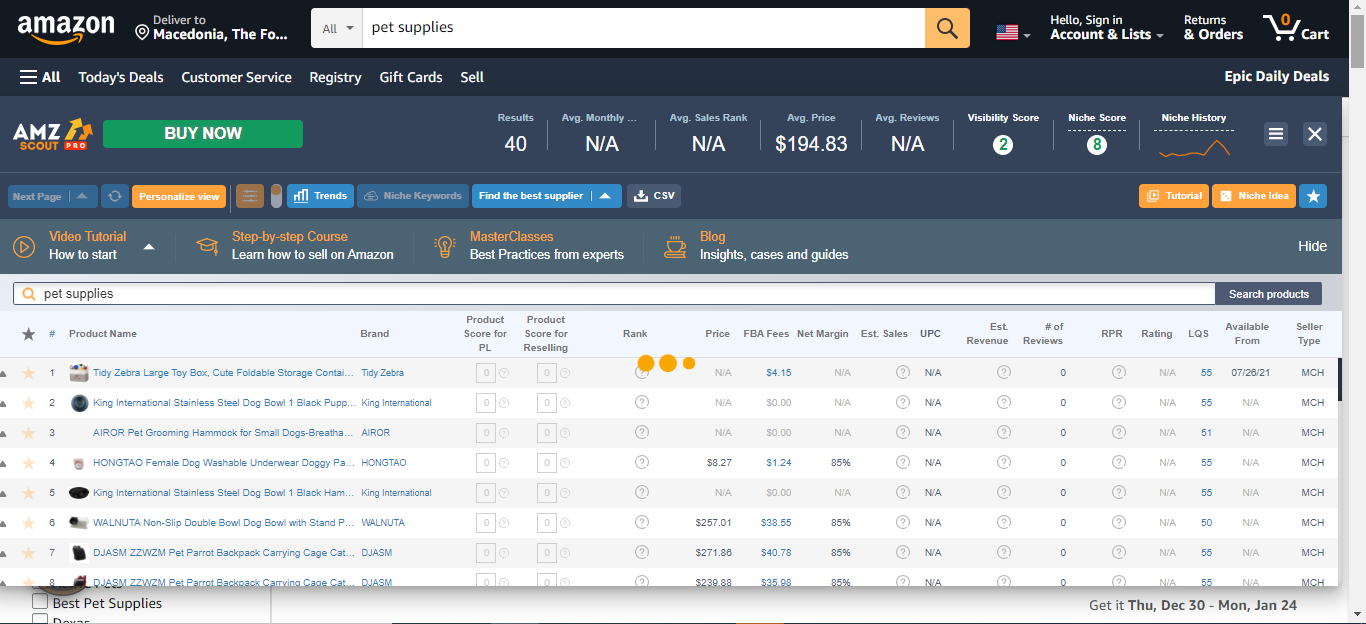Open the Next Page dropdown arrow
Image resolution: width=1366 pixels, height=624 pixels.
(84, 196)
